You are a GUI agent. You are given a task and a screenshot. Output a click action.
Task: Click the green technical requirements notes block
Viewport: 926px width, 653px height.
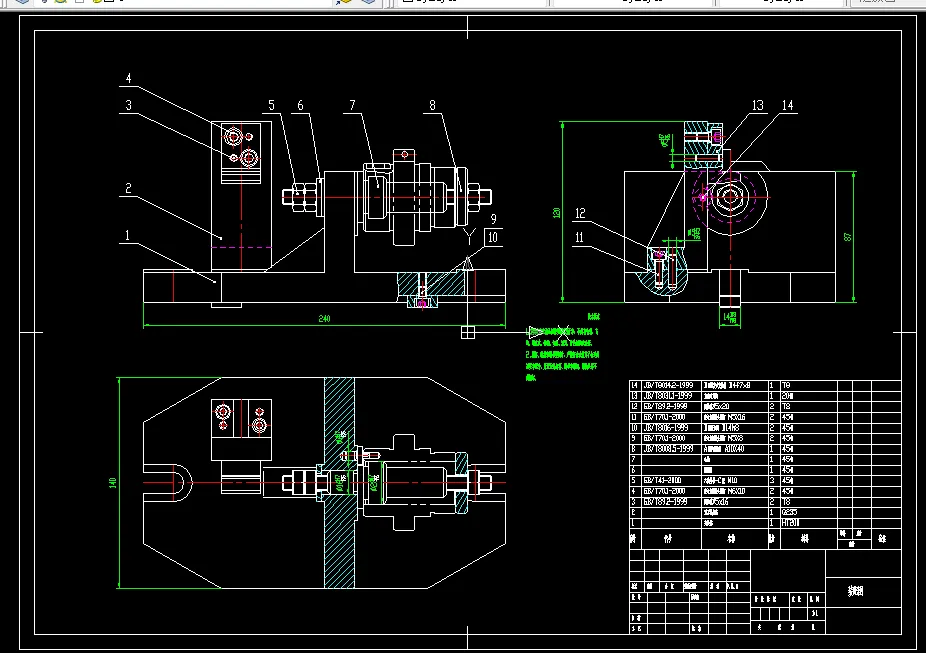click(x=562, y=349)
